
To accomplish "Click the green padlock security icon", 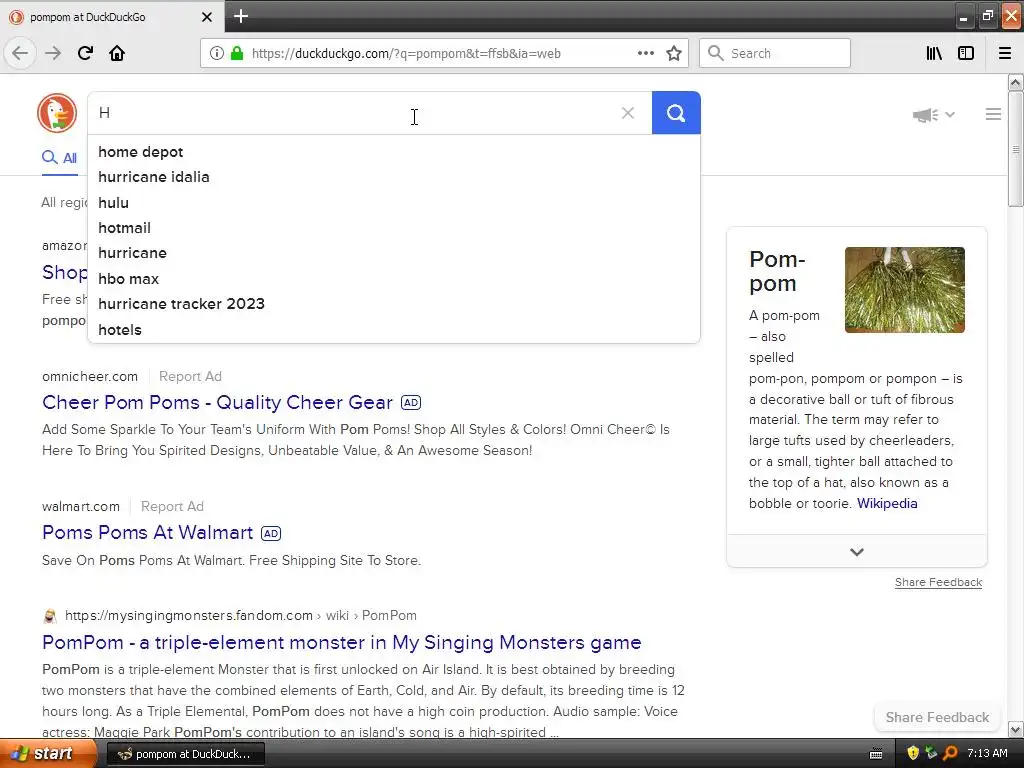I will pyautogui.click(x=236, y=53).
